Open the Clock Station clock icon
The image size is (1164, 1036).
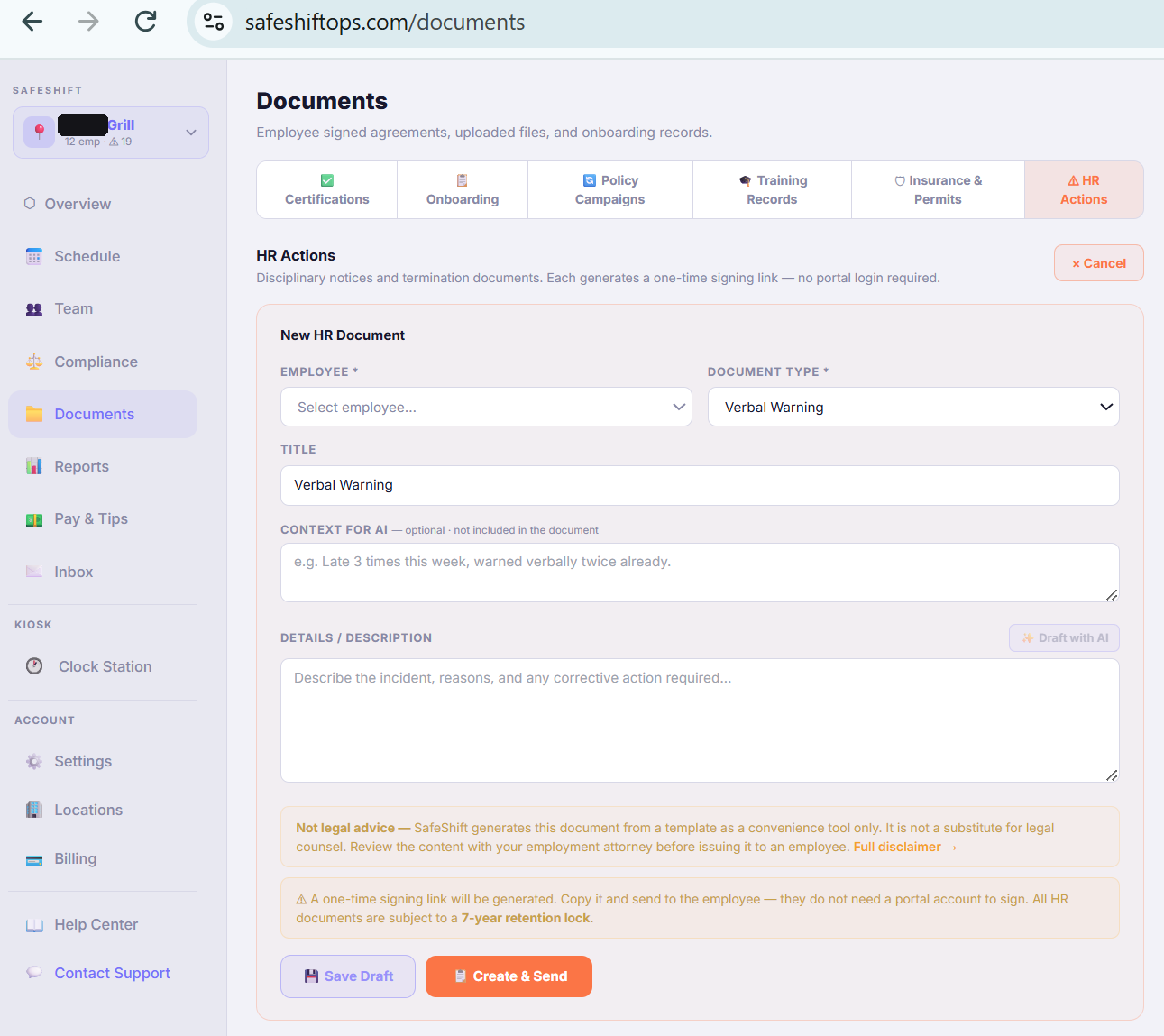(x=34, y=666)
